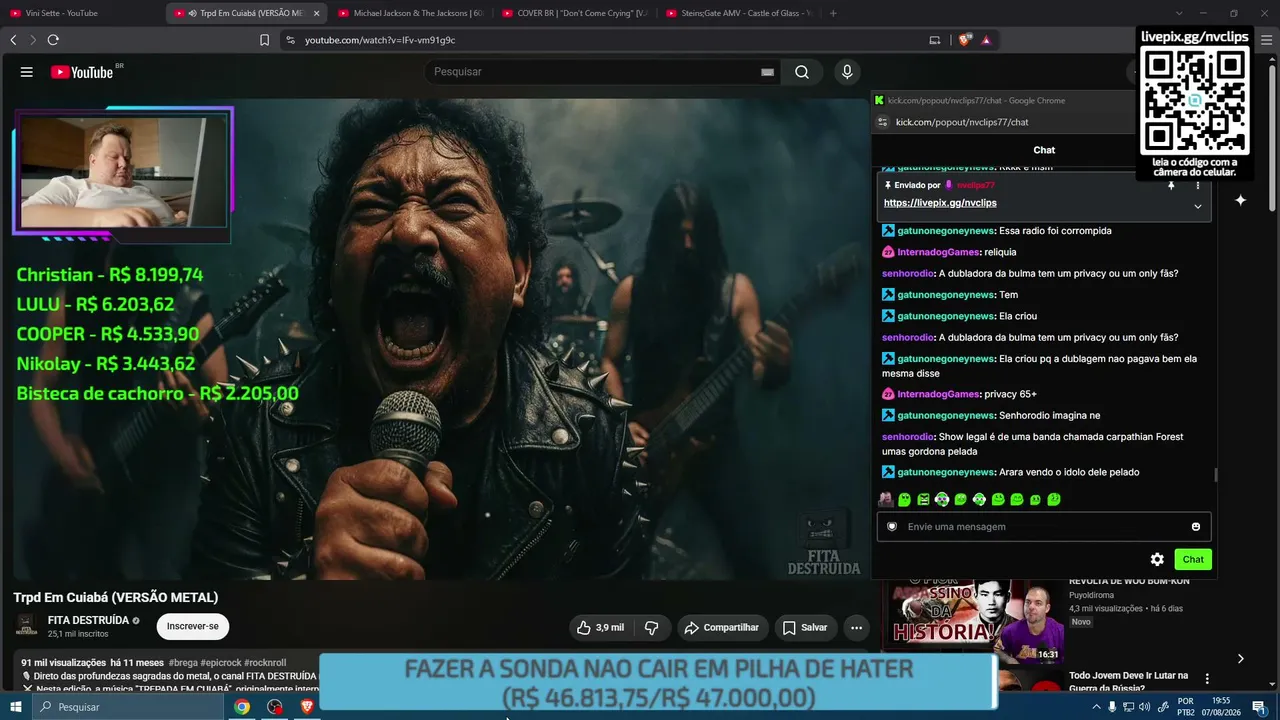The image size is (1280, 720).
Task: Open the cast media icon in address bar
Action: click(935, 40)
